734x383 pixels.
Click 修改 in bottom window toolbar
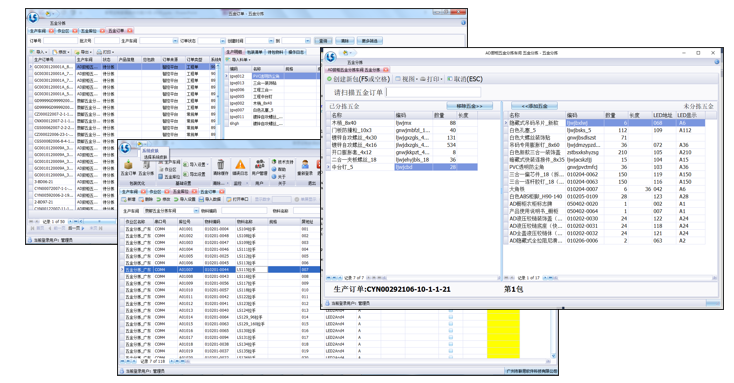coord(164,199)
